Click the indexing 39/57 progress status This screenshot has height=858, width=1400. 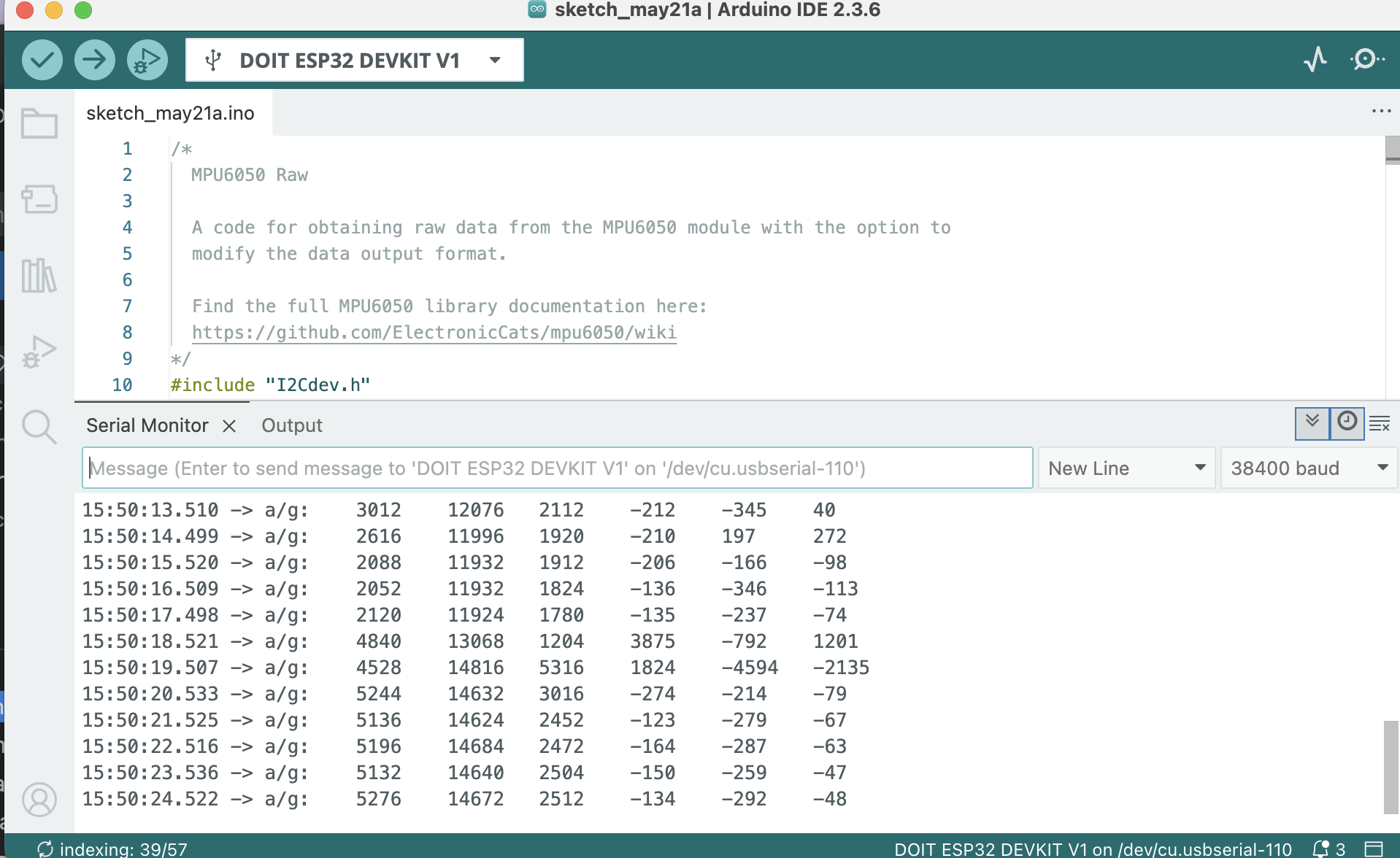(112, 849)
